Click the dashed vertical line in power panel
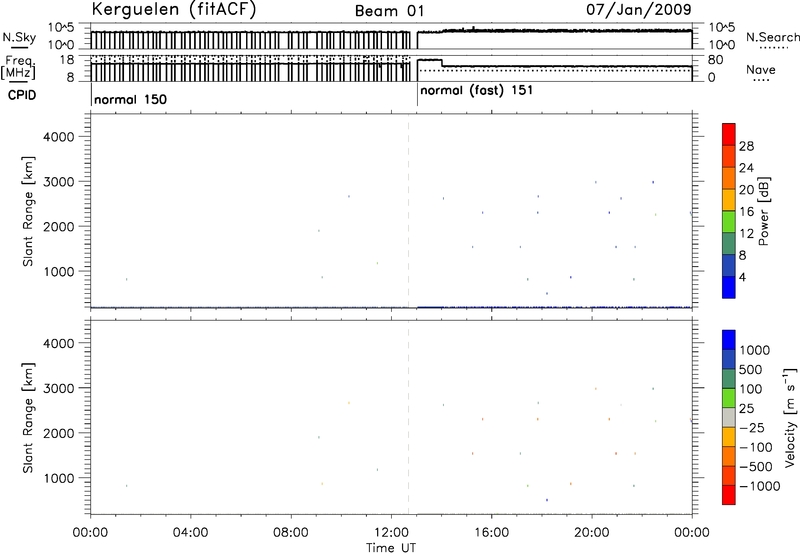The image size is (800, 554). point(408,211)
